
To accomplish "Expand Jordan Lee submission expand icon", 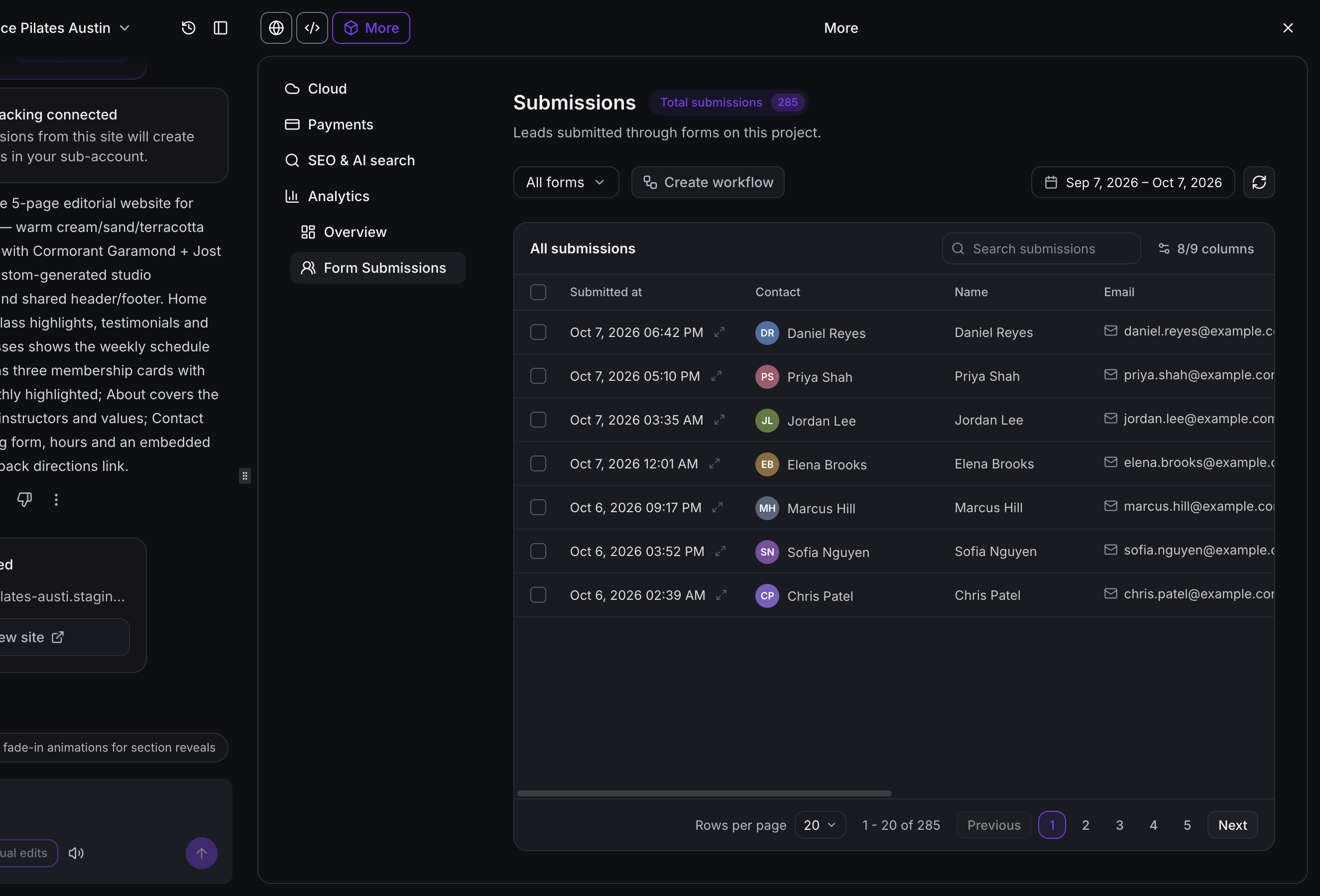I will (x=719, y=420).
